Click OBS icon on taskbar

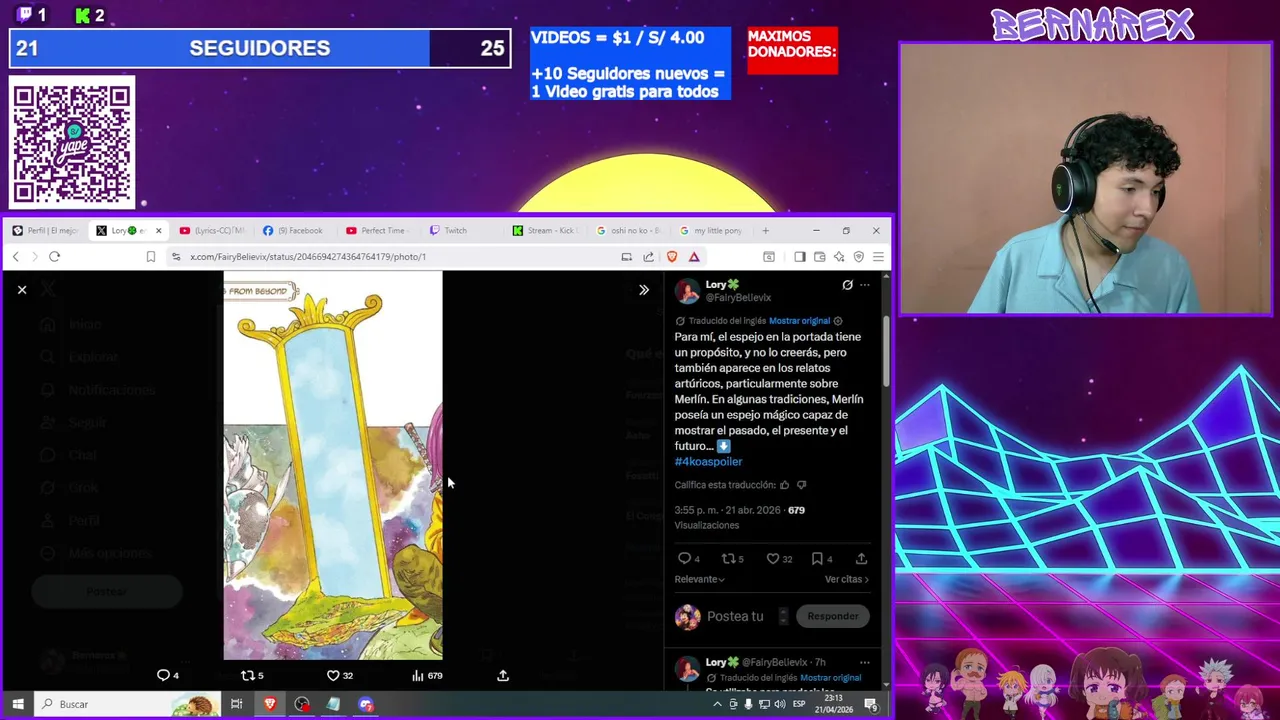coord(302,704)
